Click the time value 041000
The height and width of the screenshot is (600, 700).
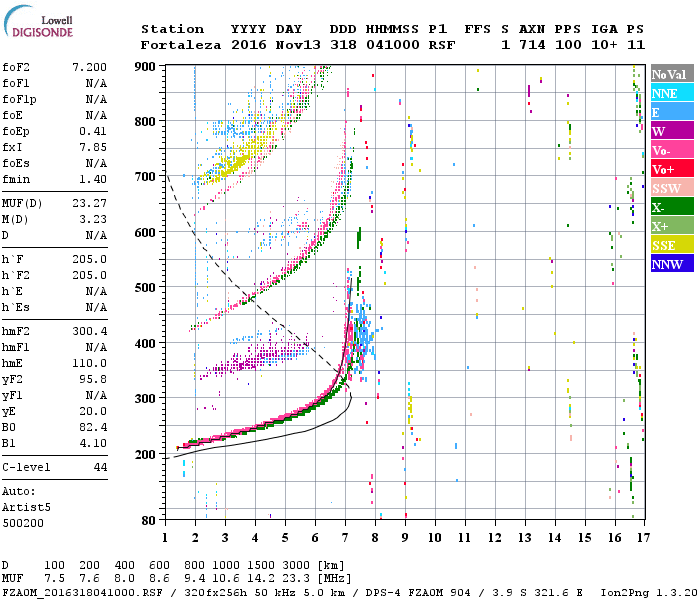coord(393,45)
